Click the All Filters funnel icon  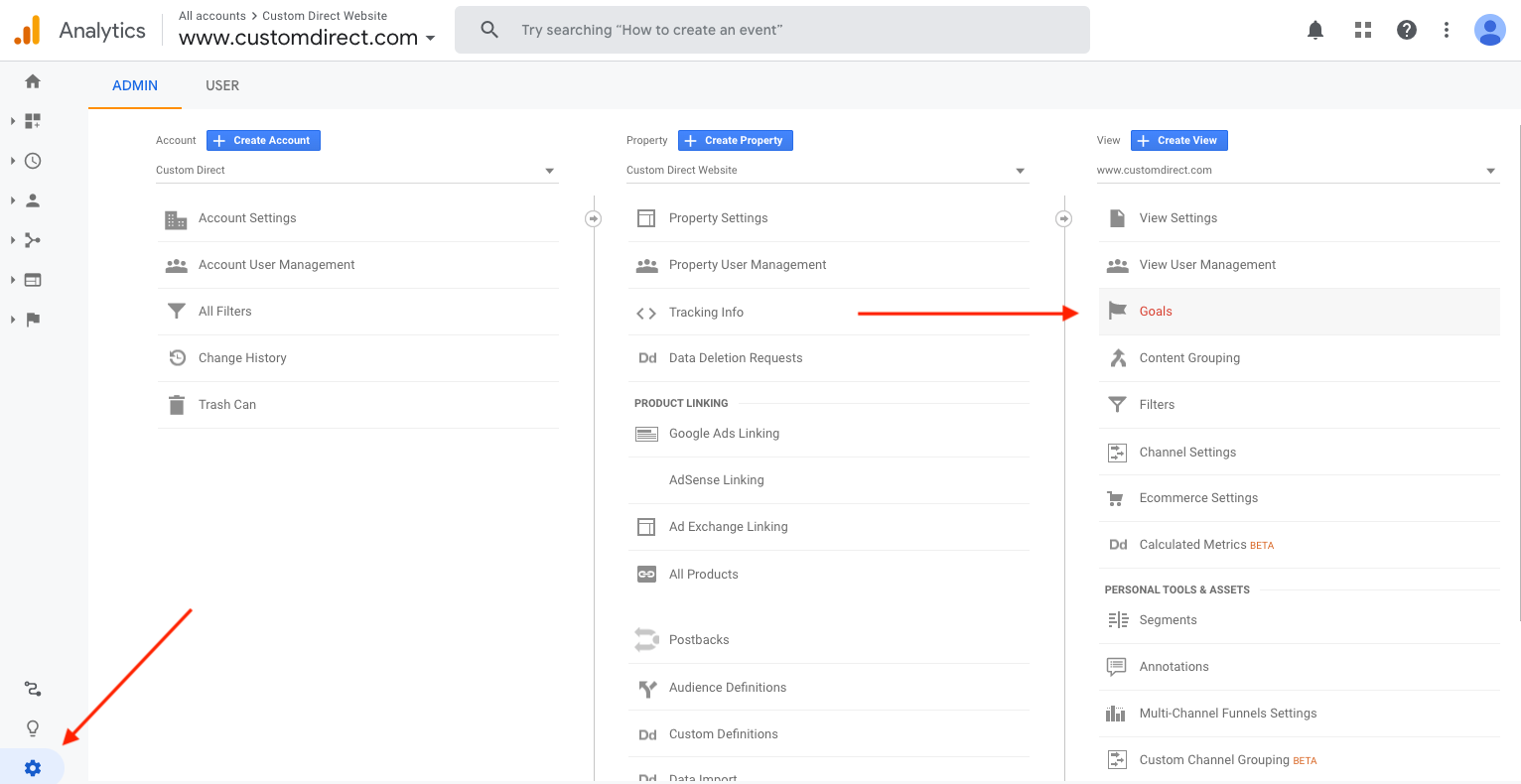[x=177, y=312]
